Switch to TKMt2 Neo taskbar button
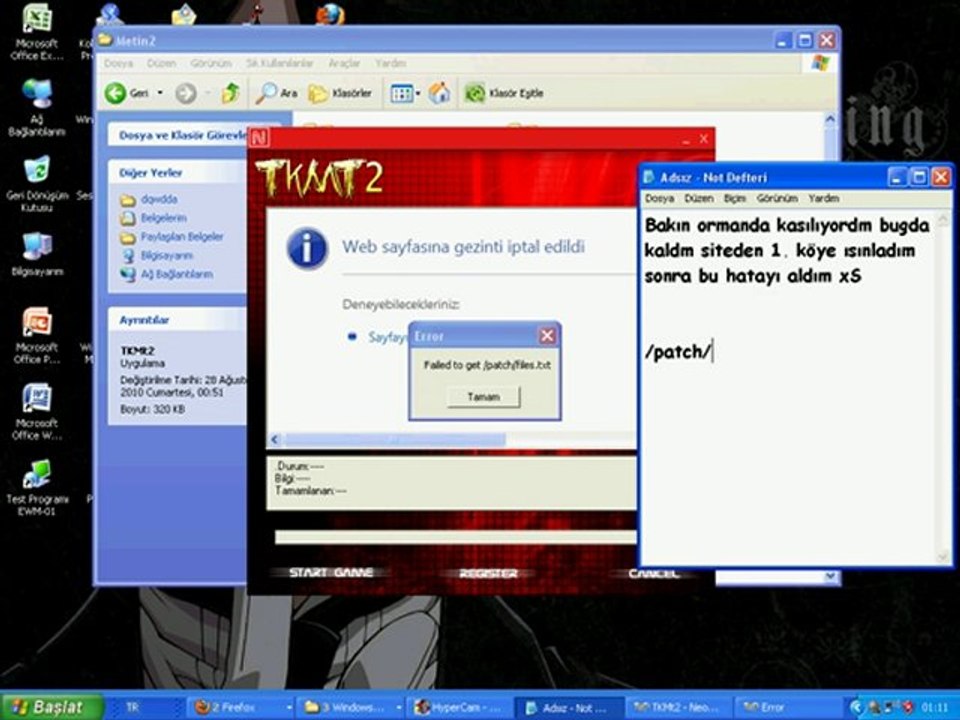 point(678,708)
